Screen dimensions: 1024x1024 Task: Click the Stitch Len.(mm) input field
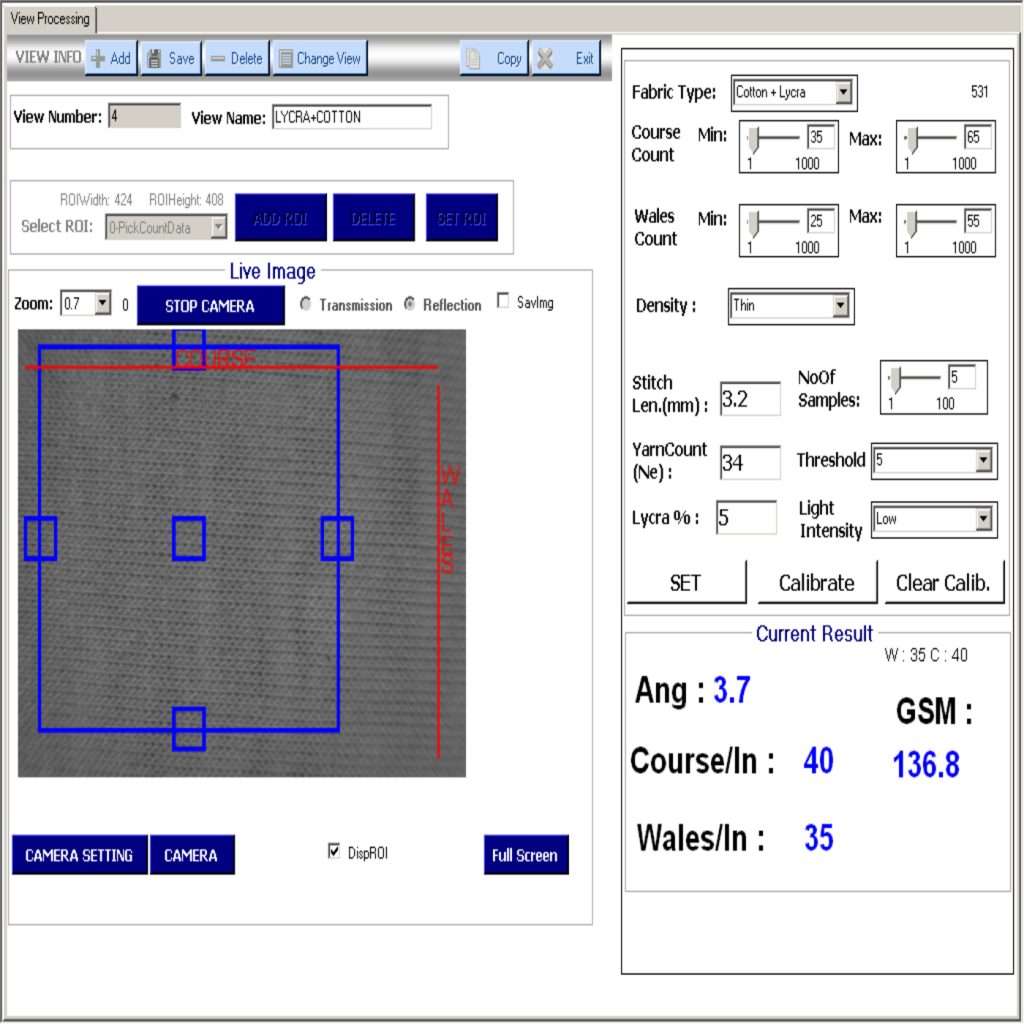(750, 399)
